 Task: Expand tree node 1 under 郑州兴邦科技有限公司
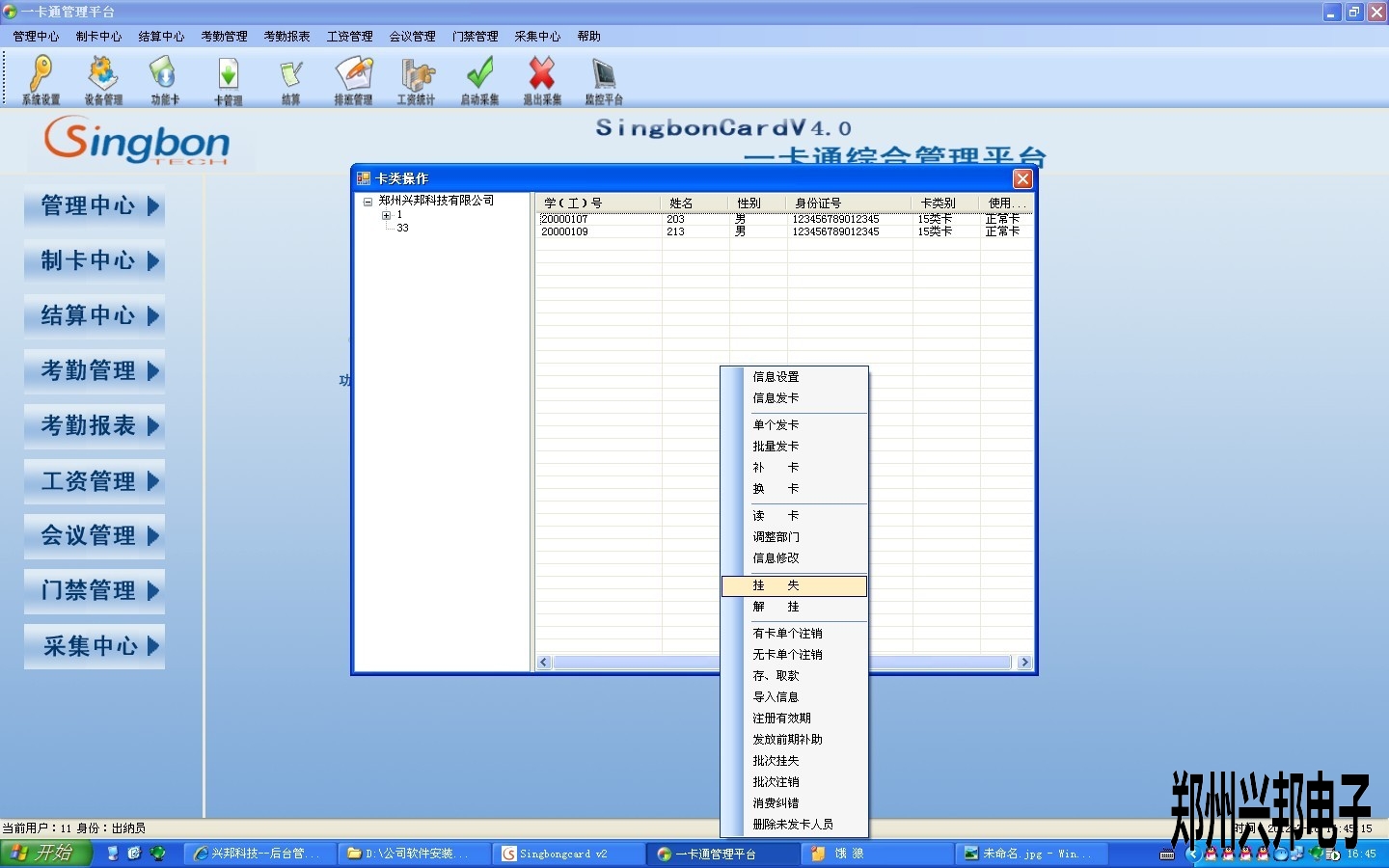pos(386,215)
